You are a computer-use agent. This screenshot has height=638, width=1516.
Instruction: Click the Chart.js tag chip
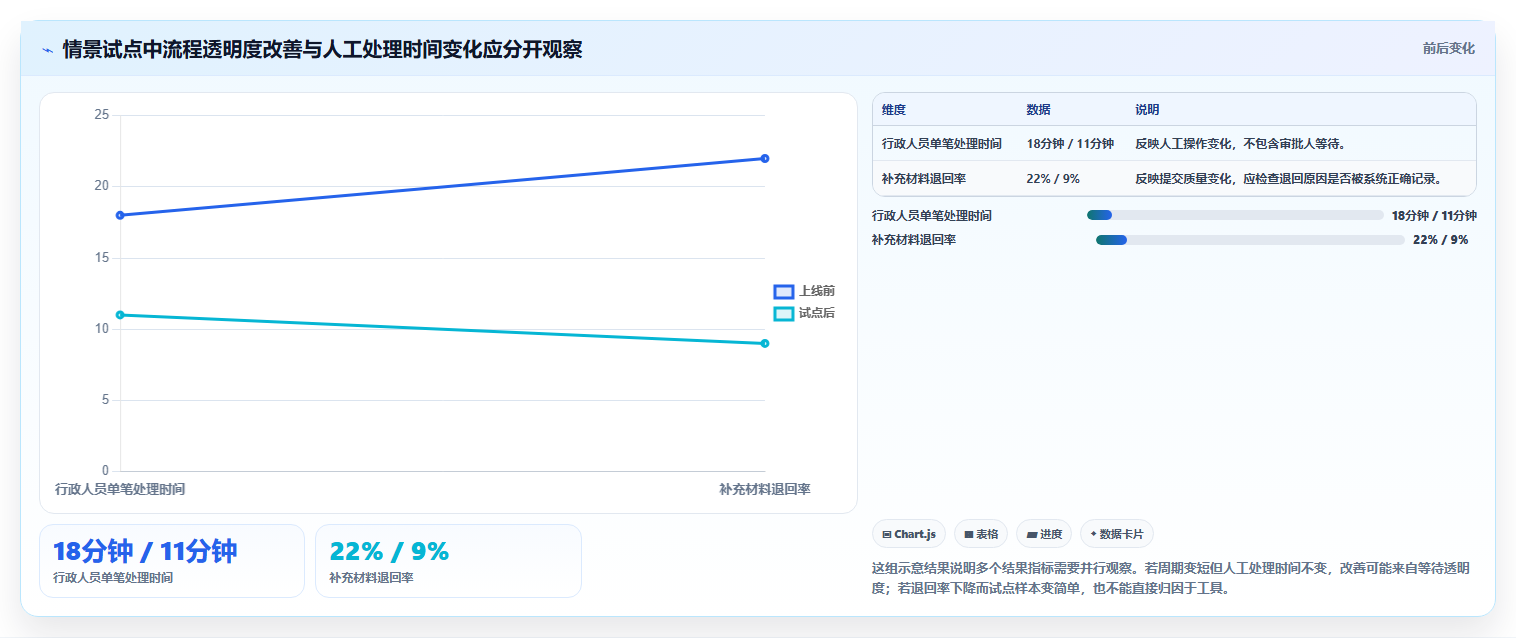coord(908,534)
